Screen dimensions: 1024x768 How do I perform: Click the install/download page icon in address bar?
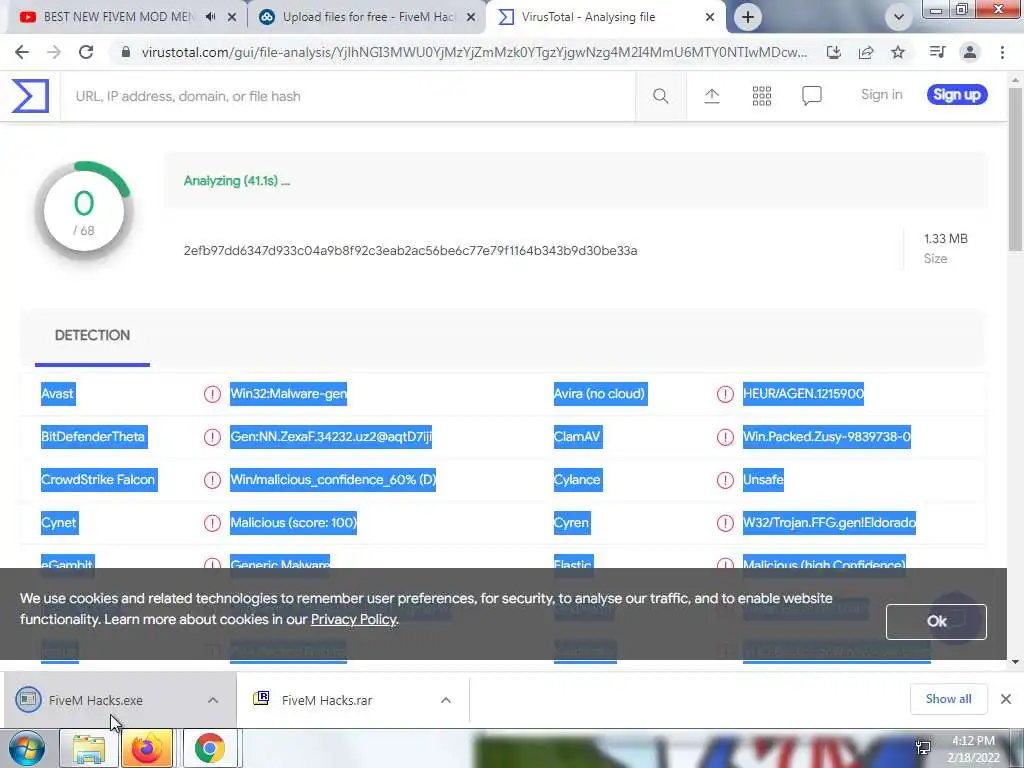[x=833, y=52]
